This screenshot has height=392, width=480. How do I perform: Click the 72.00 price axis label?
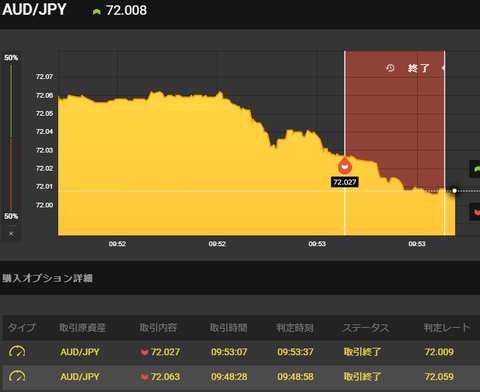44,205
